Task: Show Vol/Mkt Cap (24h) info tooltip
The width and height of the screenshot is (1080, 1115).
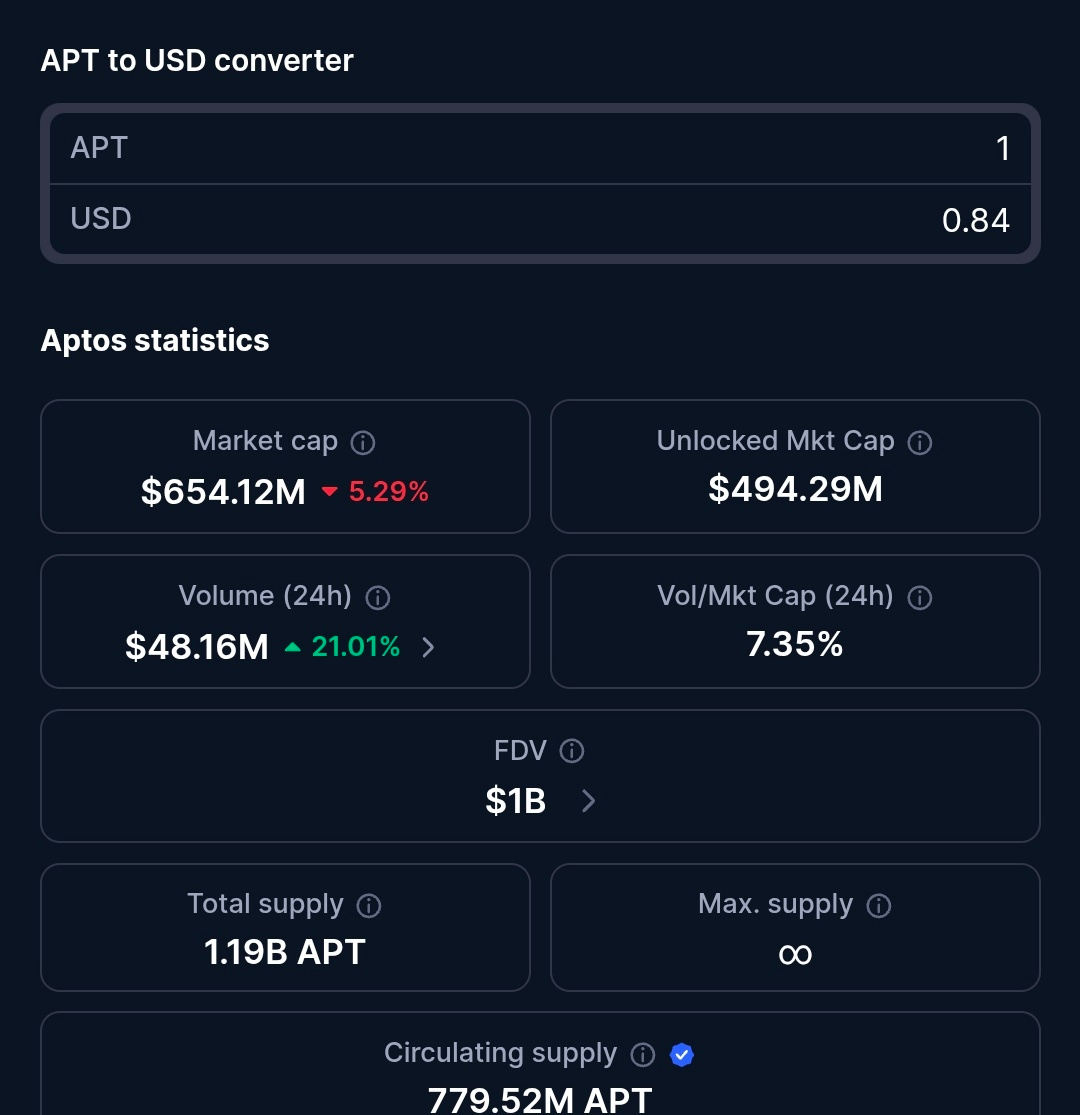Action: [x=919, y=597]
